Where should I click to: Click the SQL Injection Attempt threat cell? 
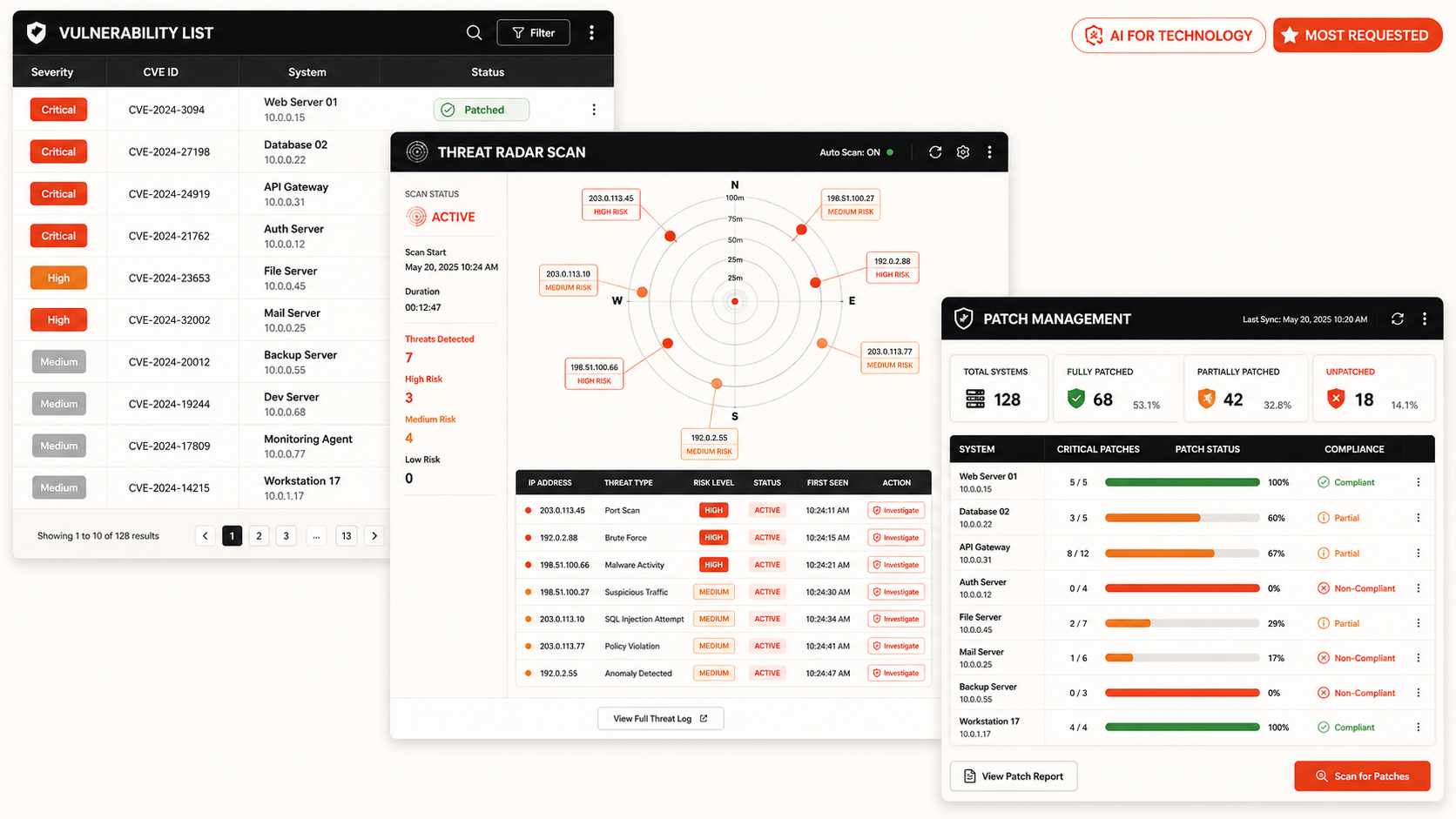(644, 619)
